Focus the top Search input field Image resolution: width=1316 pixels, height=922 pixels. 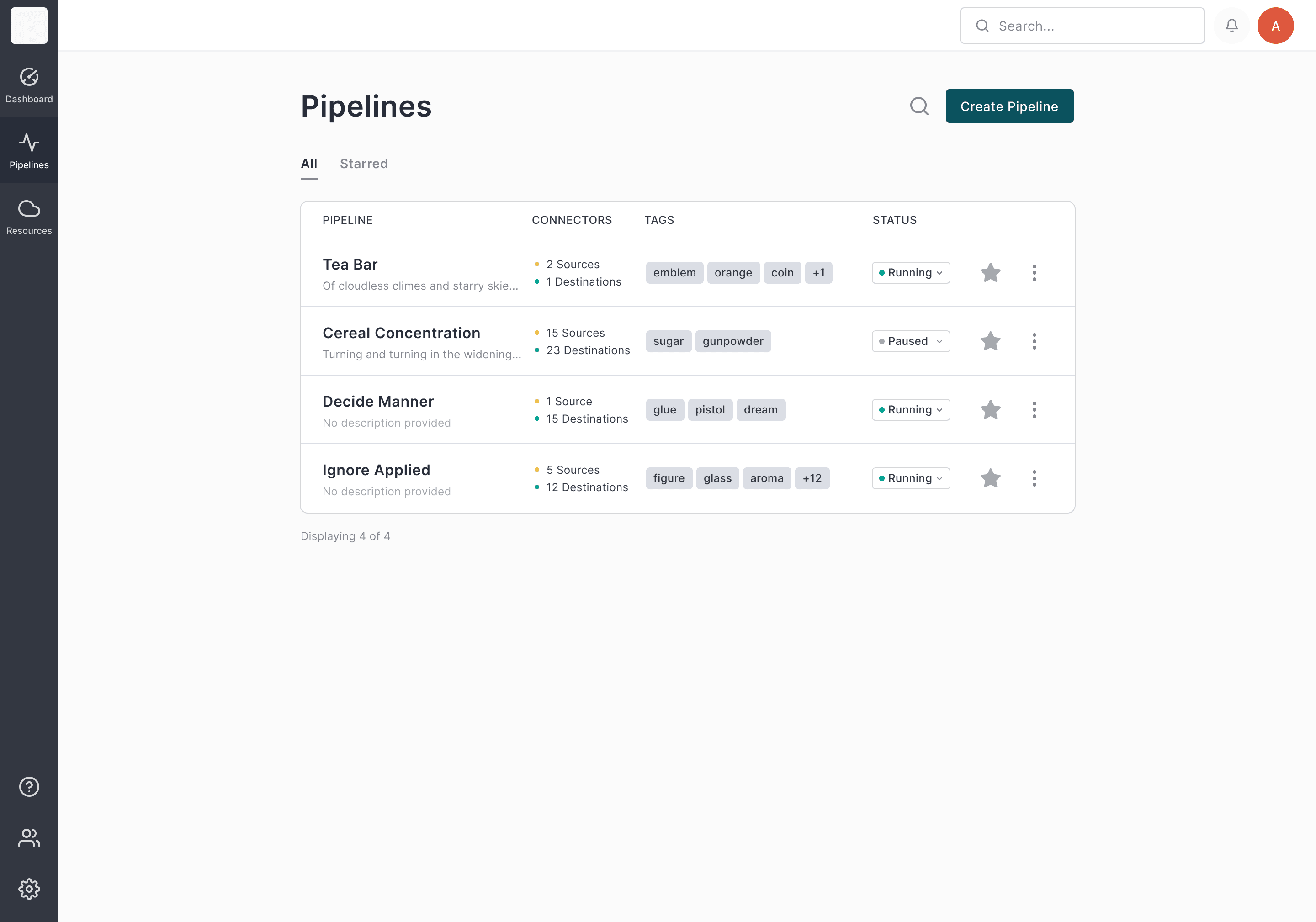(x=1092, y=26)
